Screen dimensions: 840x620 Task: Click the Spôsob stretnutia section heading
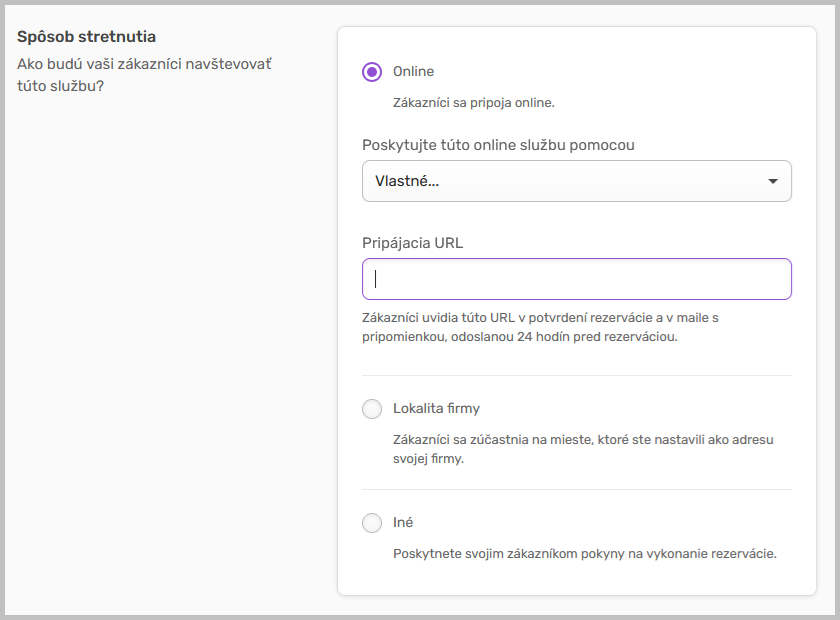[86, 37]
